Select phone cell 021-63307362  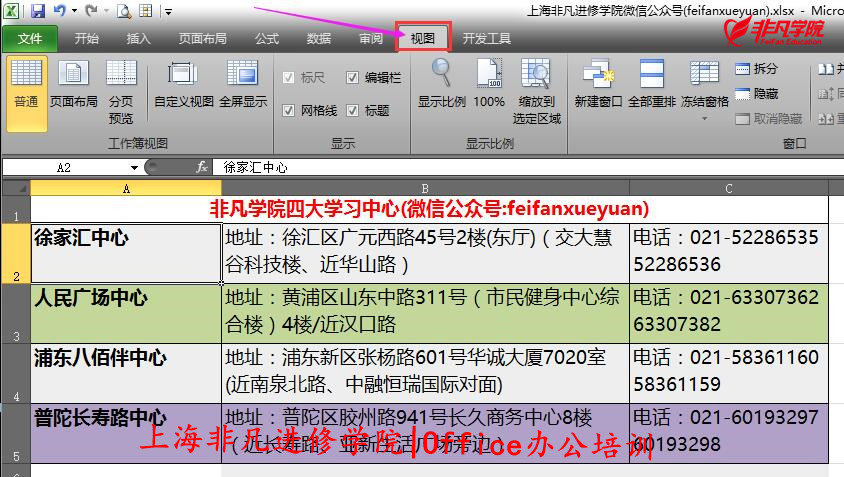[729, 313]
